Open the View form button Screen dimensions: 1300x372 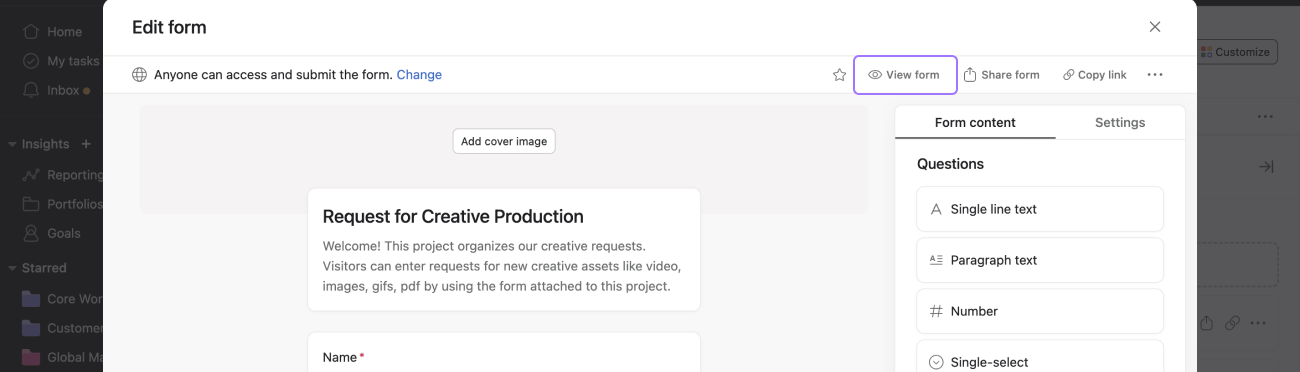pos(905,75)
